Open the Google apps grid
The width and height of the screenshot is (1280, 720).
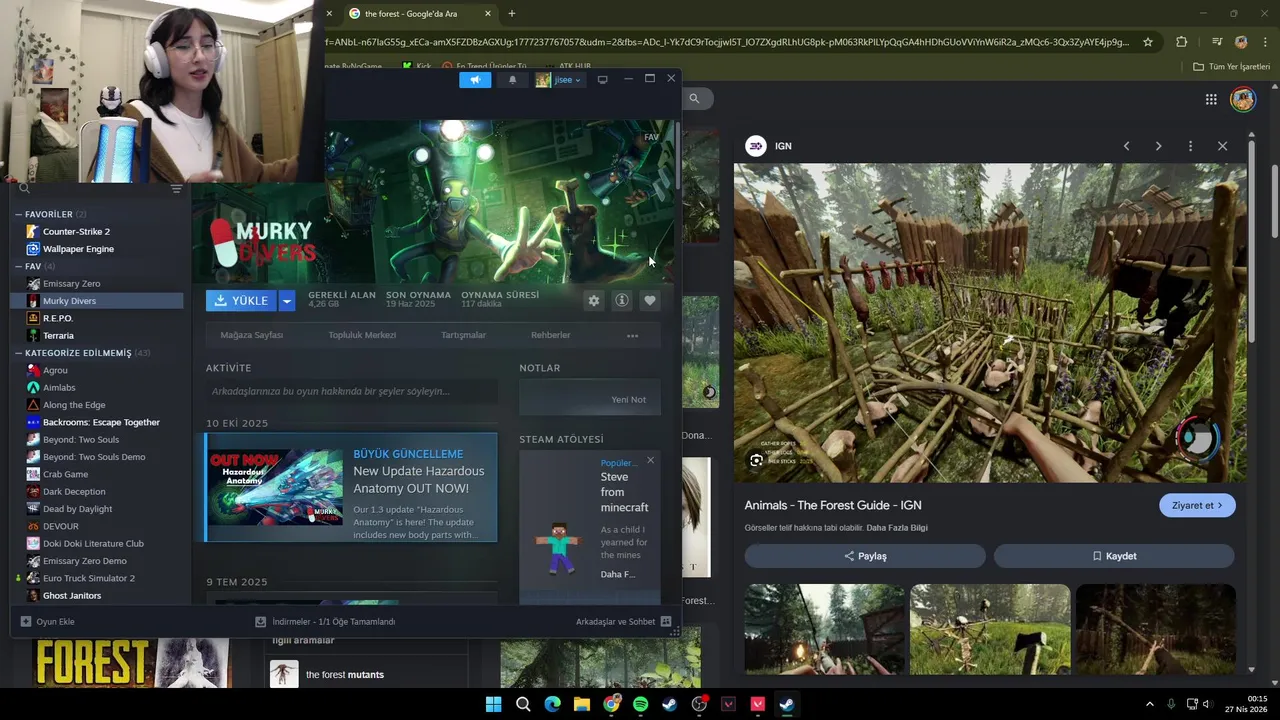click(x=1211, y=99)
